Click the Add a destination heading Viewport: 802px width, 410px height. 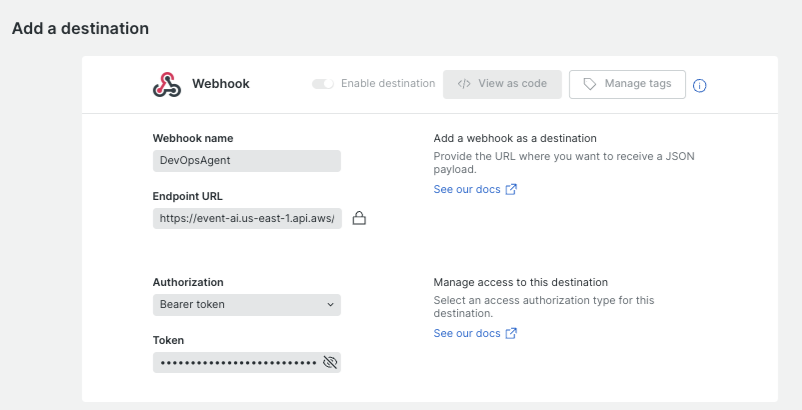80,28
